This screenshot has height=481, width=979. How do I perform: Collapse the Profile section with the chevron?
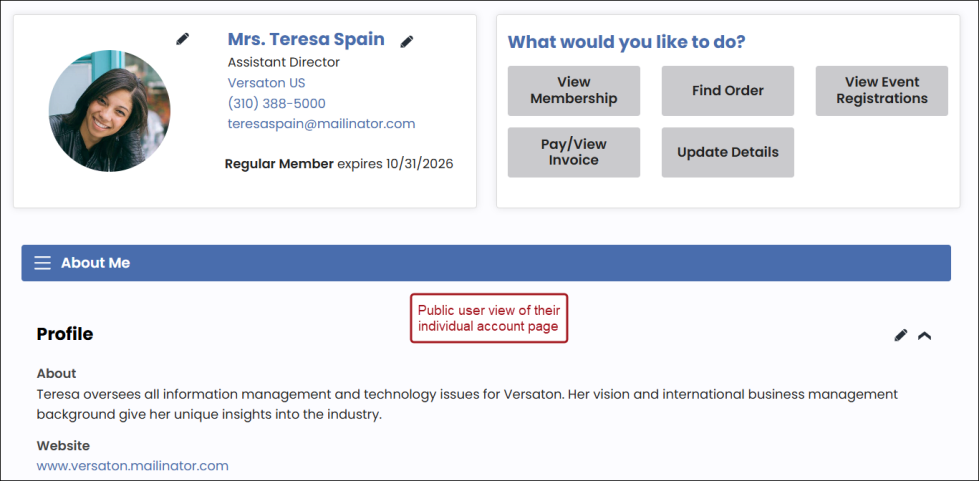pyautogui.click(x=925, y=335)
